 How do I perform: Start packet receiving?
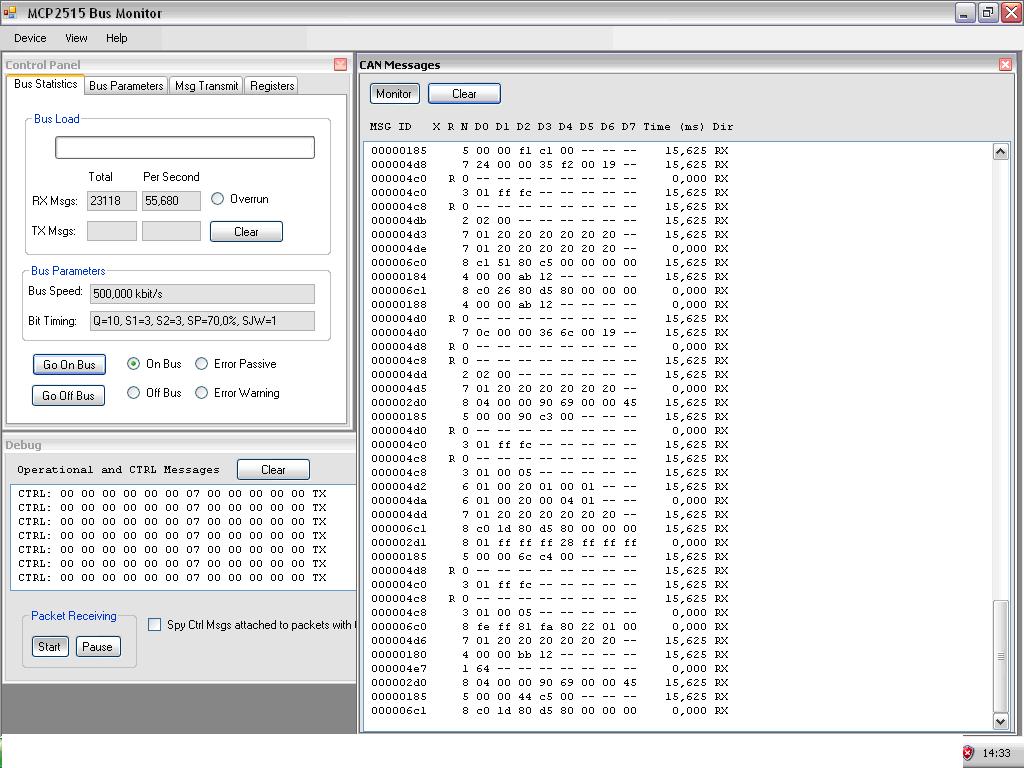(x=50, y=647)
